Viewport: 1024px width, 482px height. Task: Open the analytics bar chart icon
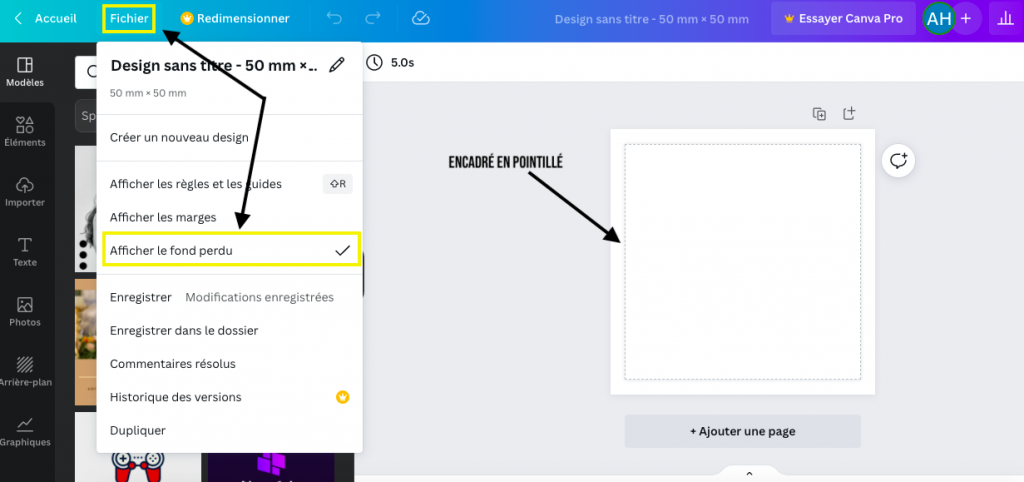[1006, 19]
